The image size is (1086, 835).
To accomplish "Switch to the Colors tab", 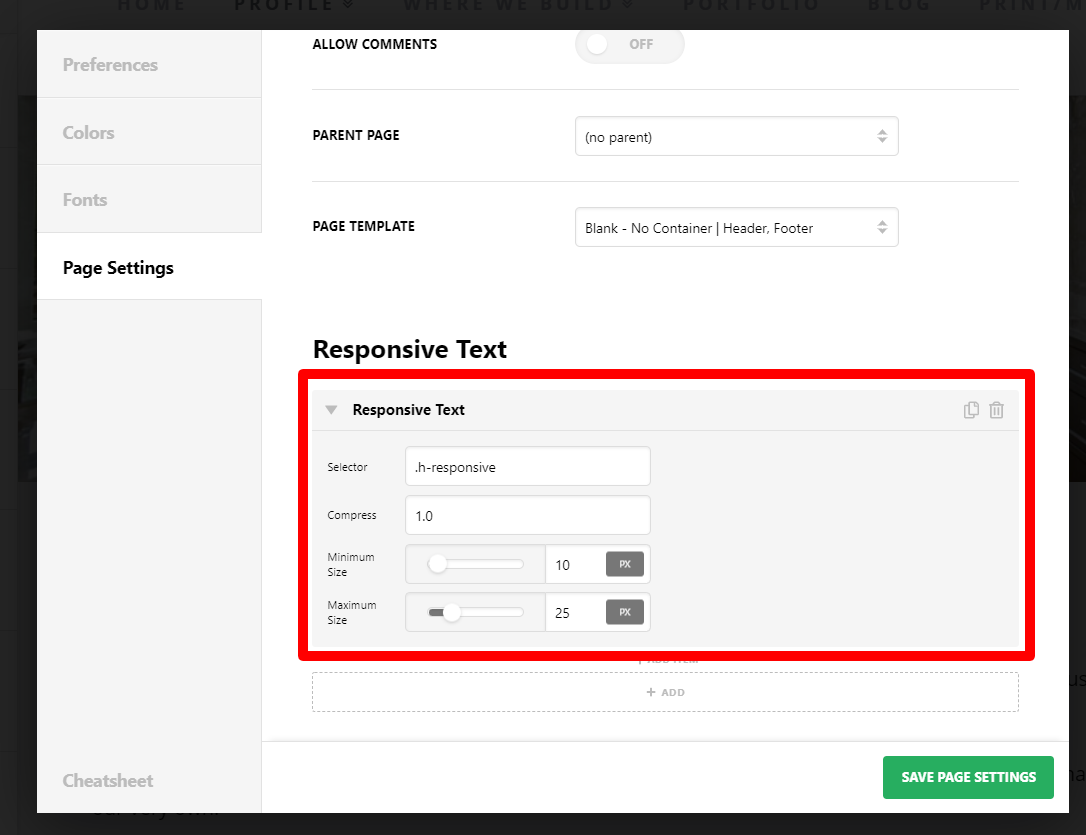I will point(88,131).
